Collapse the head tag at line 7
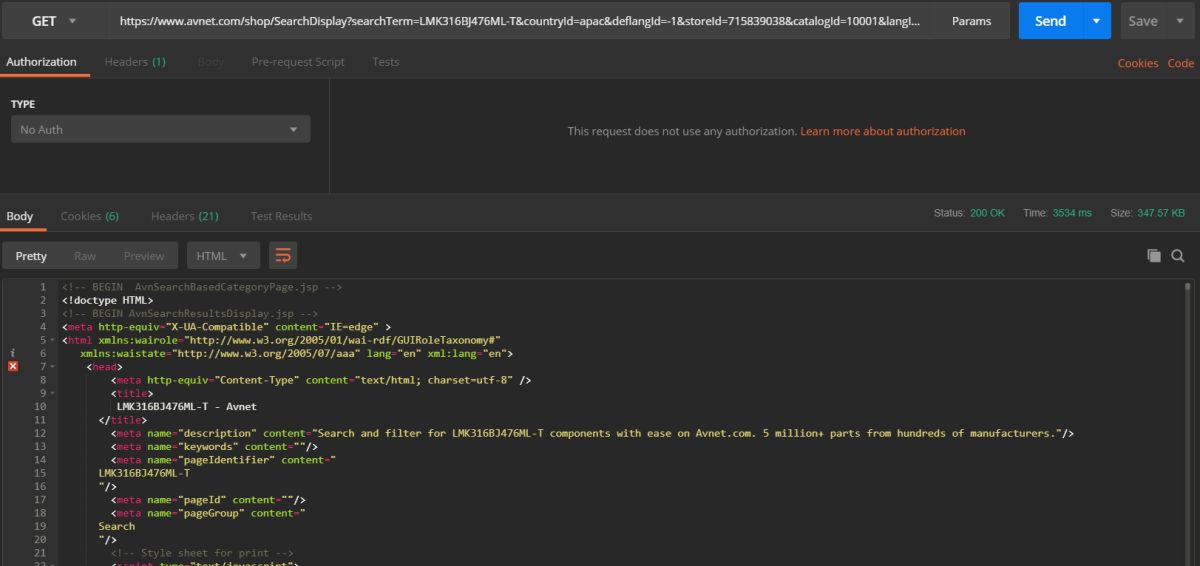Image resolution: width=1200 pixels, height=566 pixels. (53, 367)
